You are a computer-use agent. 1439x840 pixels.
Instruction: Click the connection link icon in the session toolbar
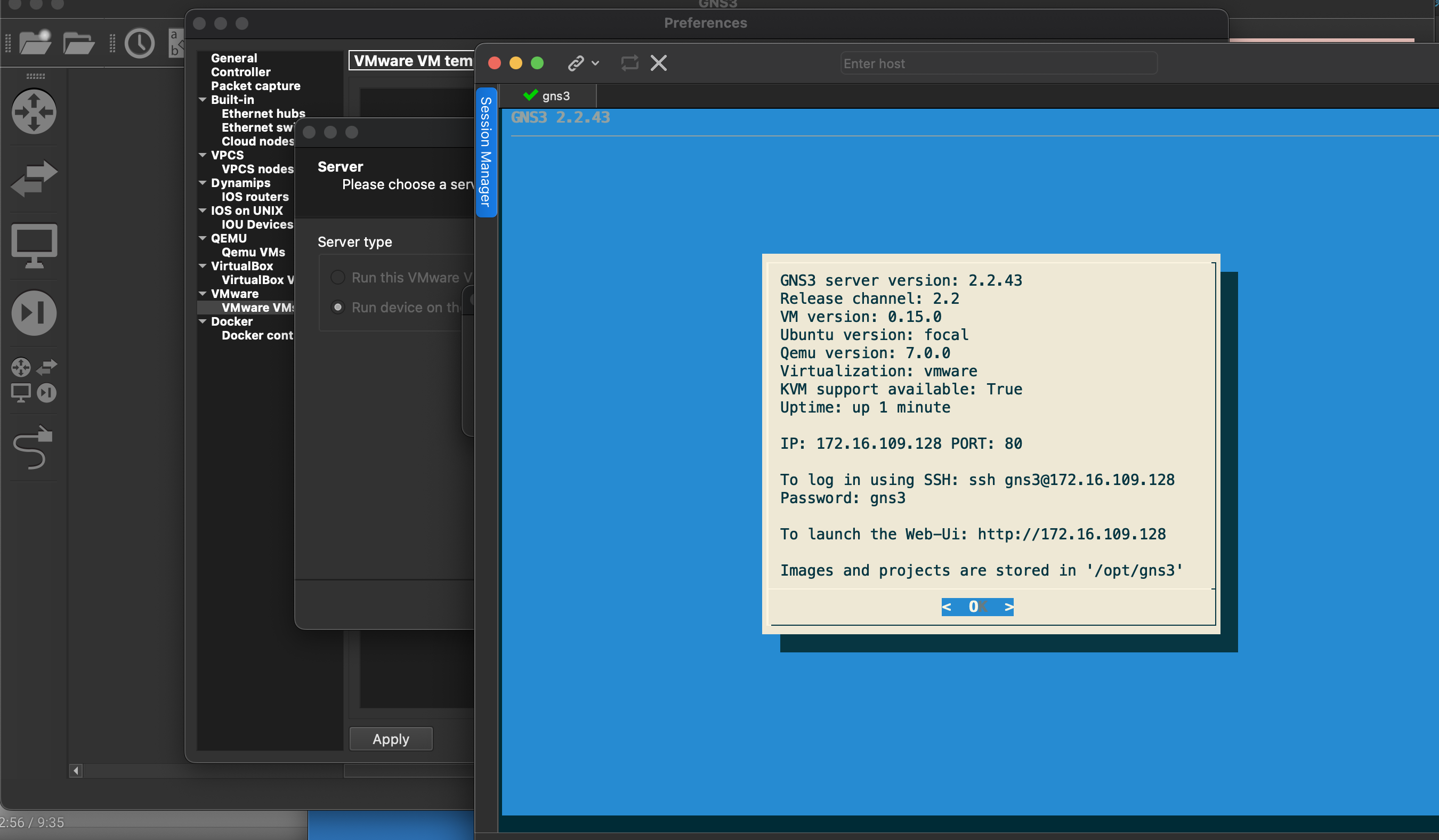575,63
